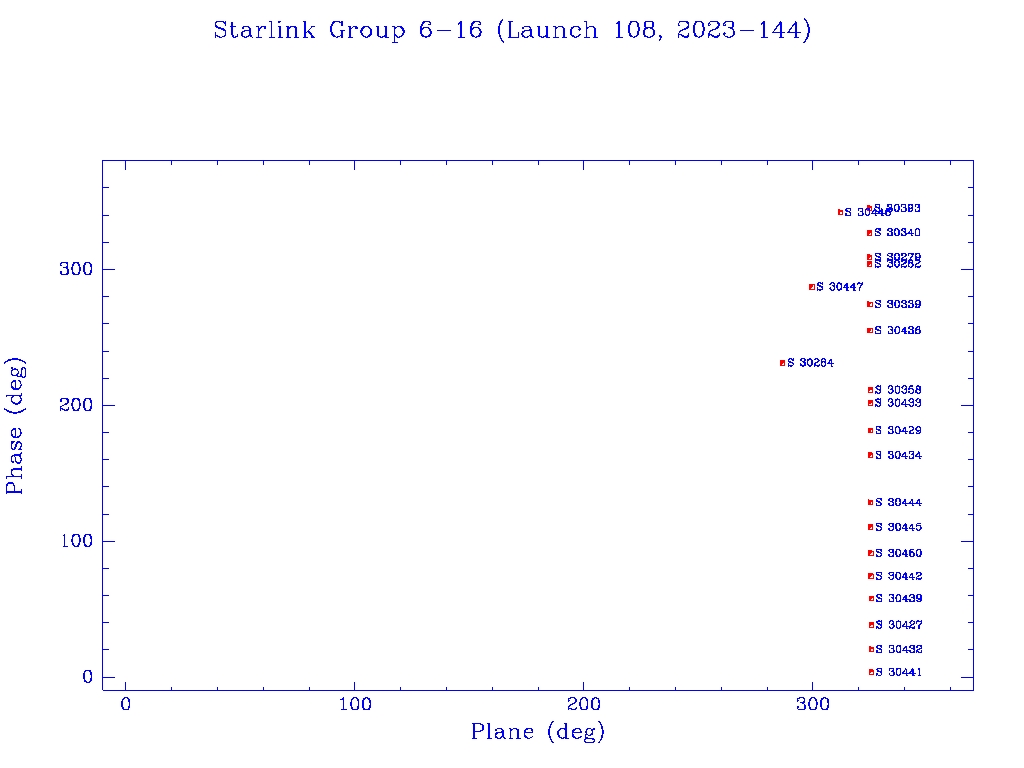
Task: Click the Plane axis tick label 0
Action: (x=125, y=704)
